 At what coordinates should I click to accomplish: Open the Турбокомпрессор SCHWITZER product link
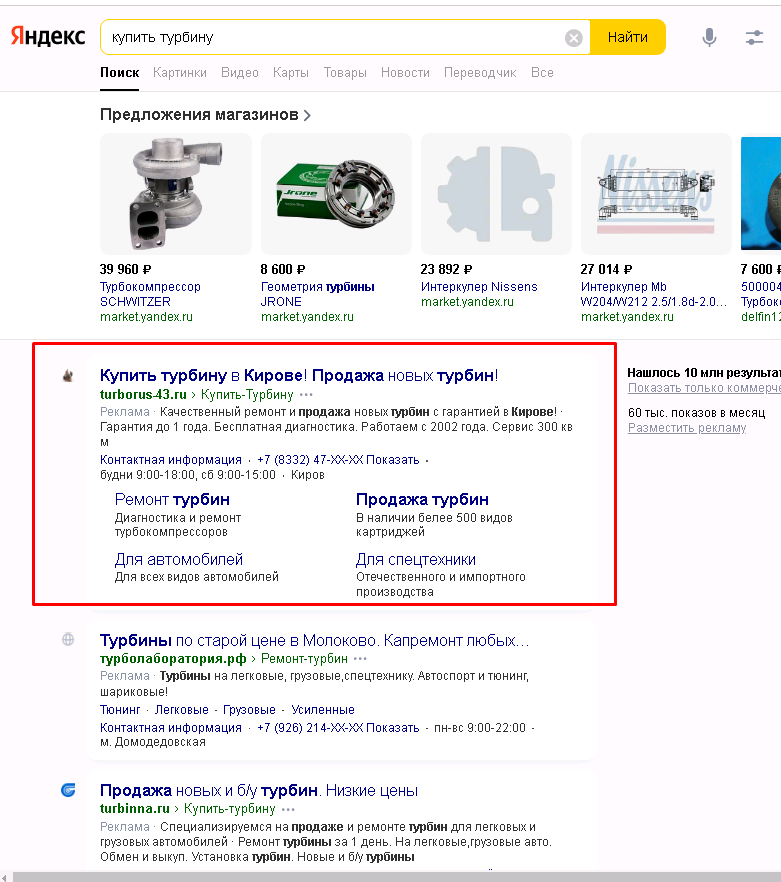(x=150, y=294)
